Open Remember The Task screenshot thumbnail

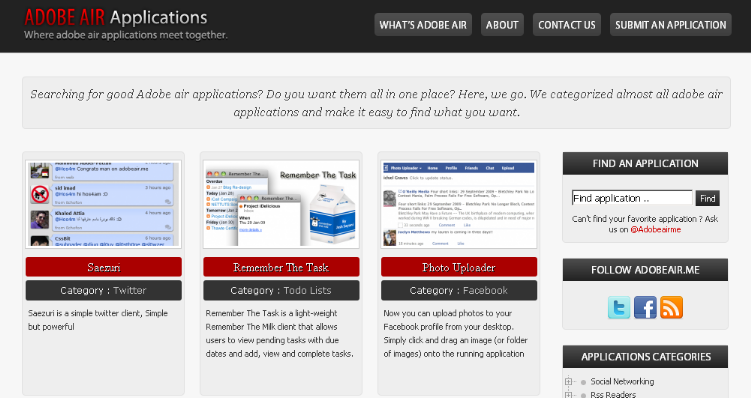click(281, 204)
